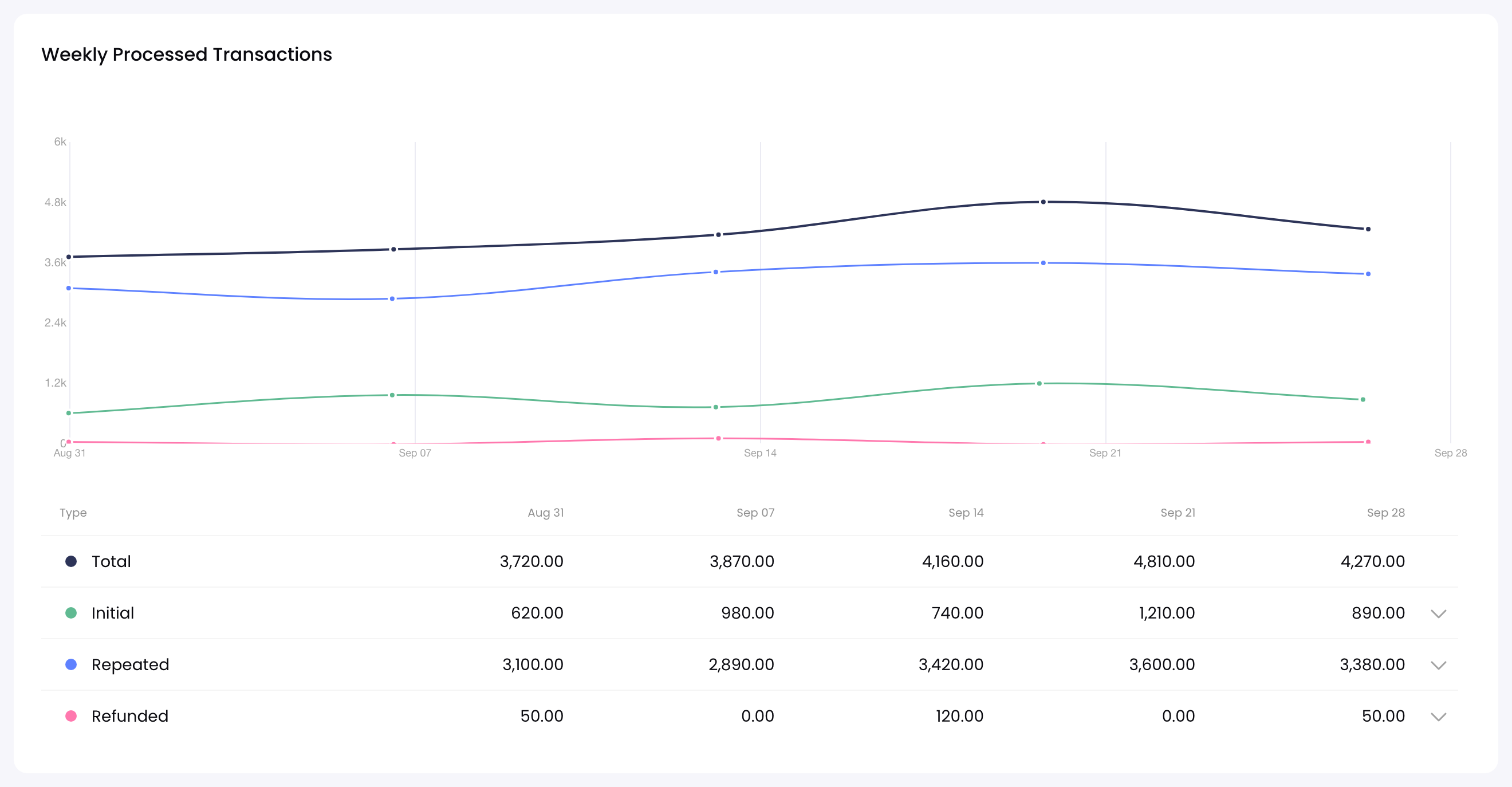The image size is (1512, 787).
Task: Click the Initial value 620.00
Action: click(537, 613)
